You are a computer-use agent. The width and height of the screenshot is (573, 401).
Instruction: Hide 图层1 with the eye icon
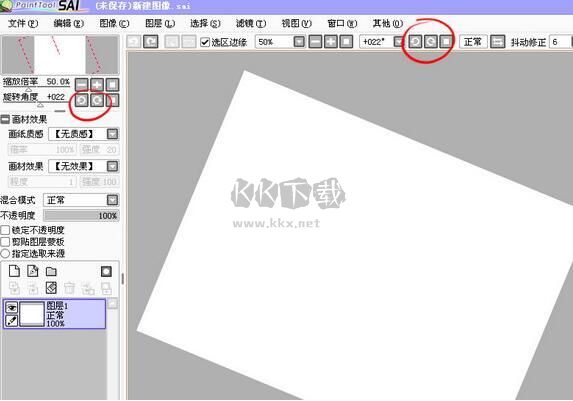(12, 307)
